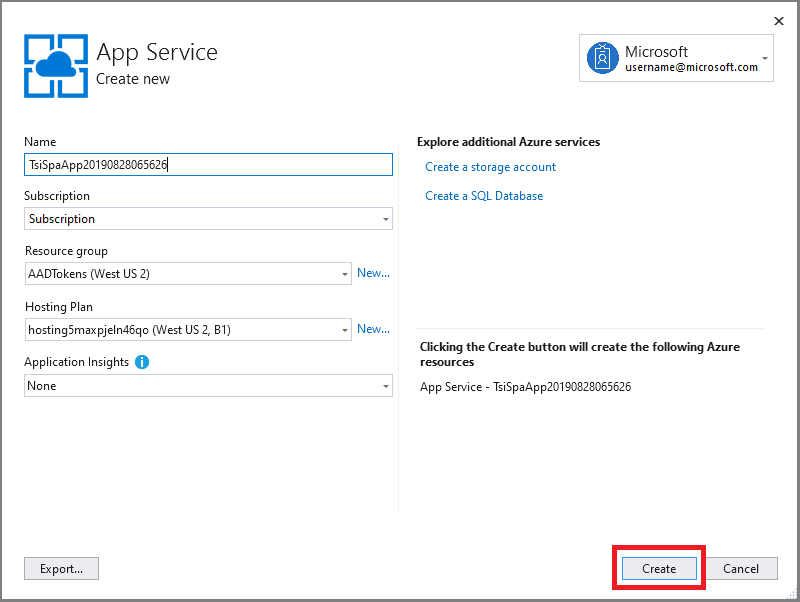The width and height of the screenshot is (800, 602).
Task: Click the Create button
Action: coord(659,569)
